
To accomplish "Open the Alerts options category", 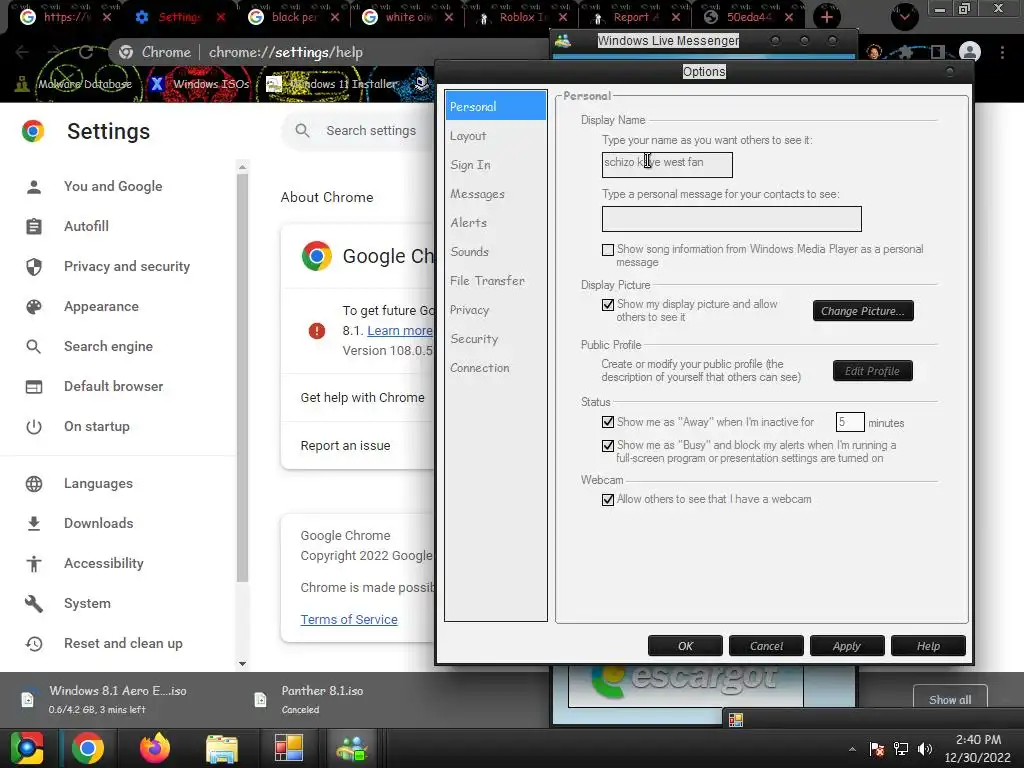I will [495, 223].
